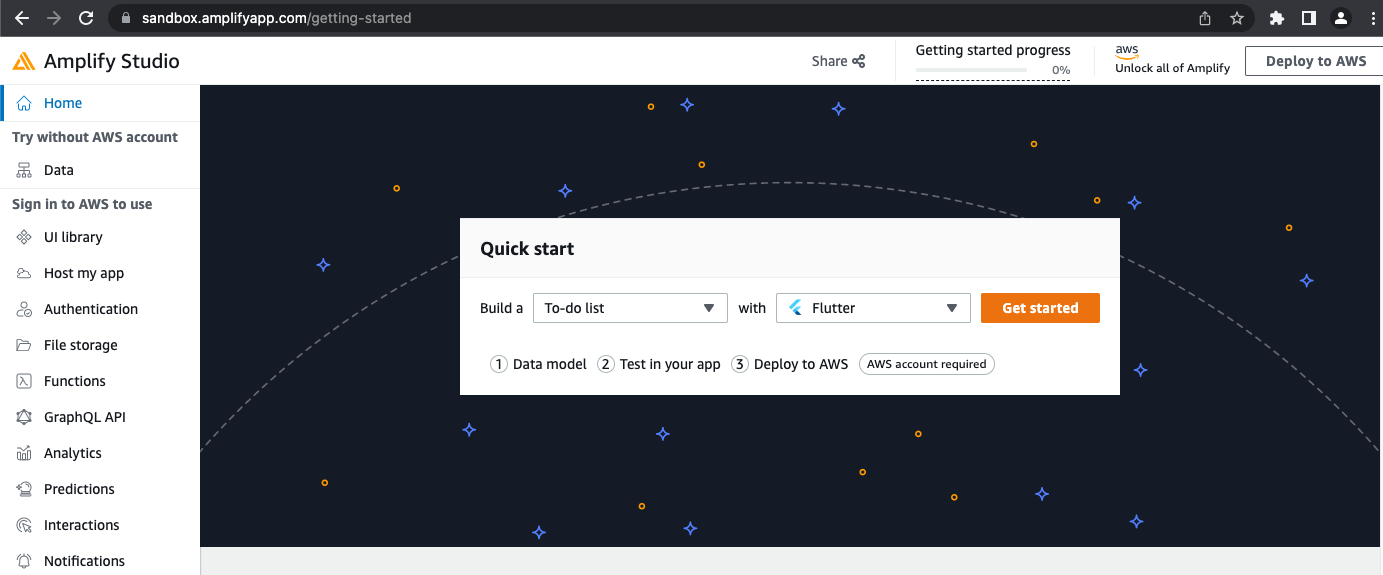This screenshot has height=575, width=1383.
Task: Click the Share link in header
Action: [838, 61]
